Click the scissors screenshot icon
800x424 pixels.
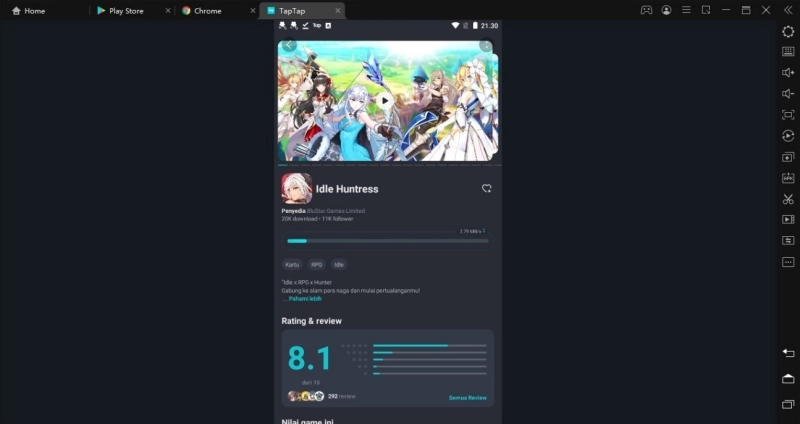tap(788, 199)
